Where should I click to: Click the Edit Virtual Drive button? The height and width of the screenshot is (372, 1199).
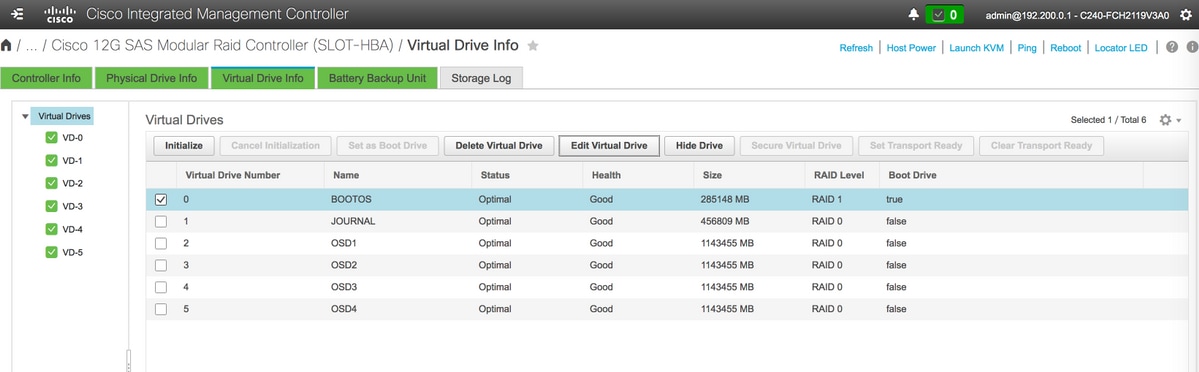pyautogui.click(x=609, y=145)
